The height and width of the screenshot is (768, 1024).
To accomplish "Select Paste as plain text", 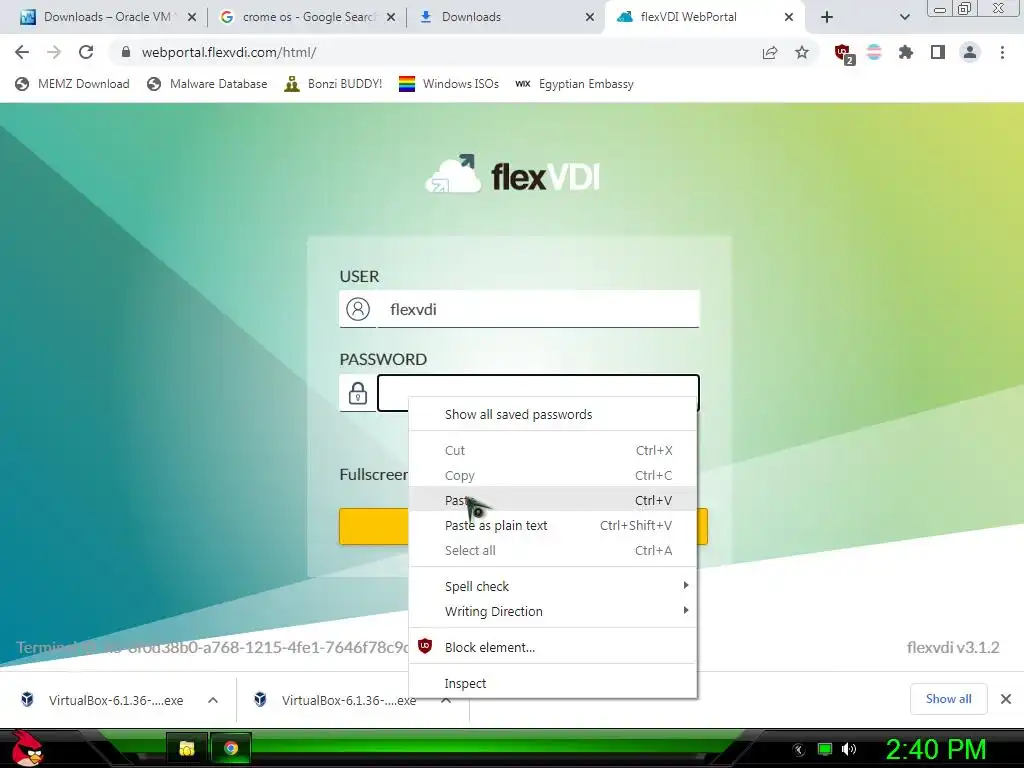I will (x=552, y=525).
